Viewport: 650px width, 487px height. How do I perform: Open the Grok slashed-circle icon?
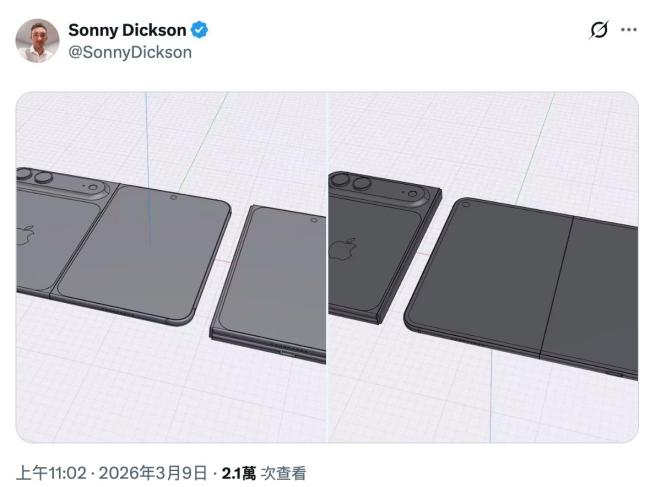click(x=599, y=29)
